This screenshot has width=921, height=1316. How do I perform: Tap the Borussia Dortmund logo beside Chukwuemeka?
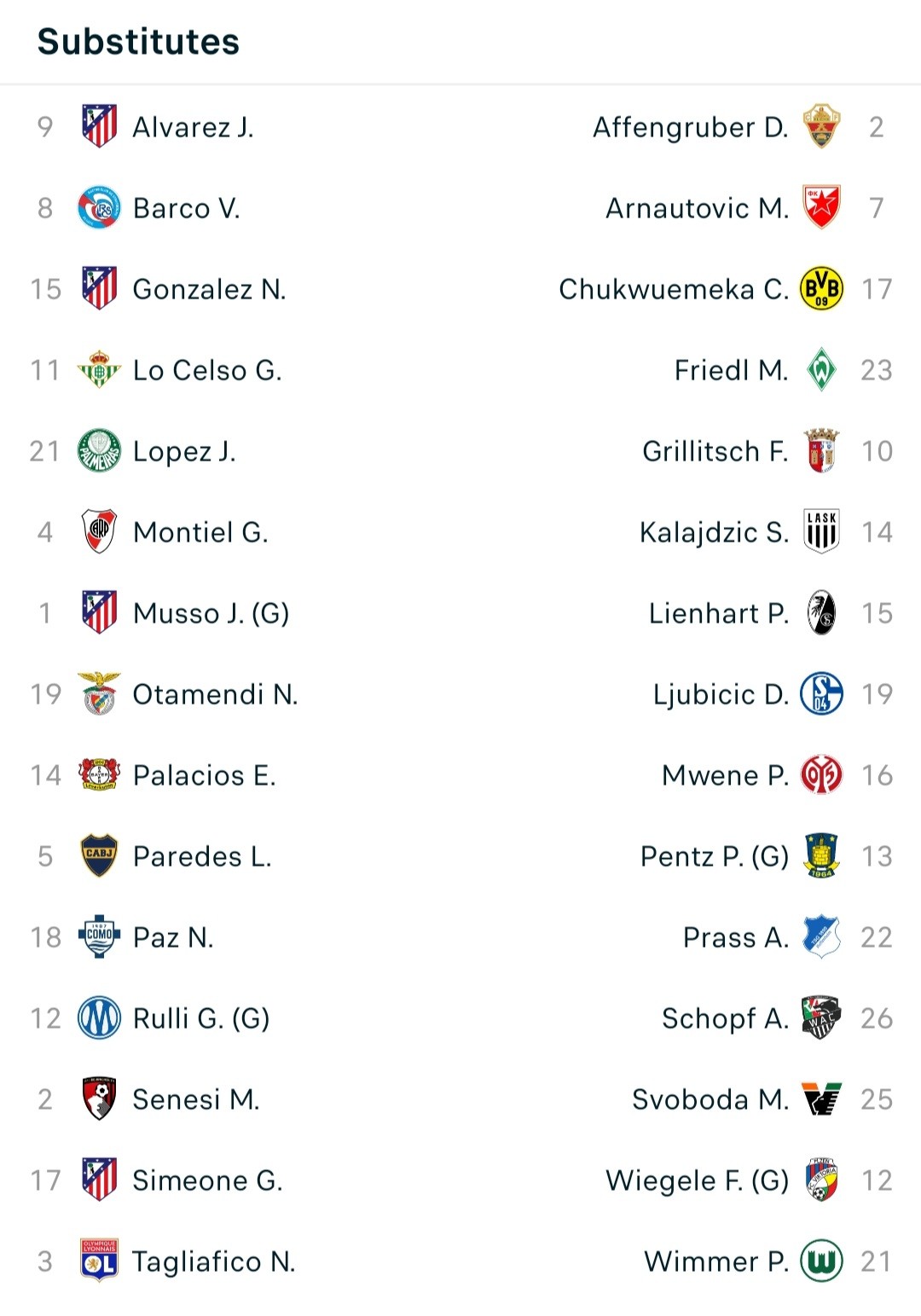click(821, 288)
